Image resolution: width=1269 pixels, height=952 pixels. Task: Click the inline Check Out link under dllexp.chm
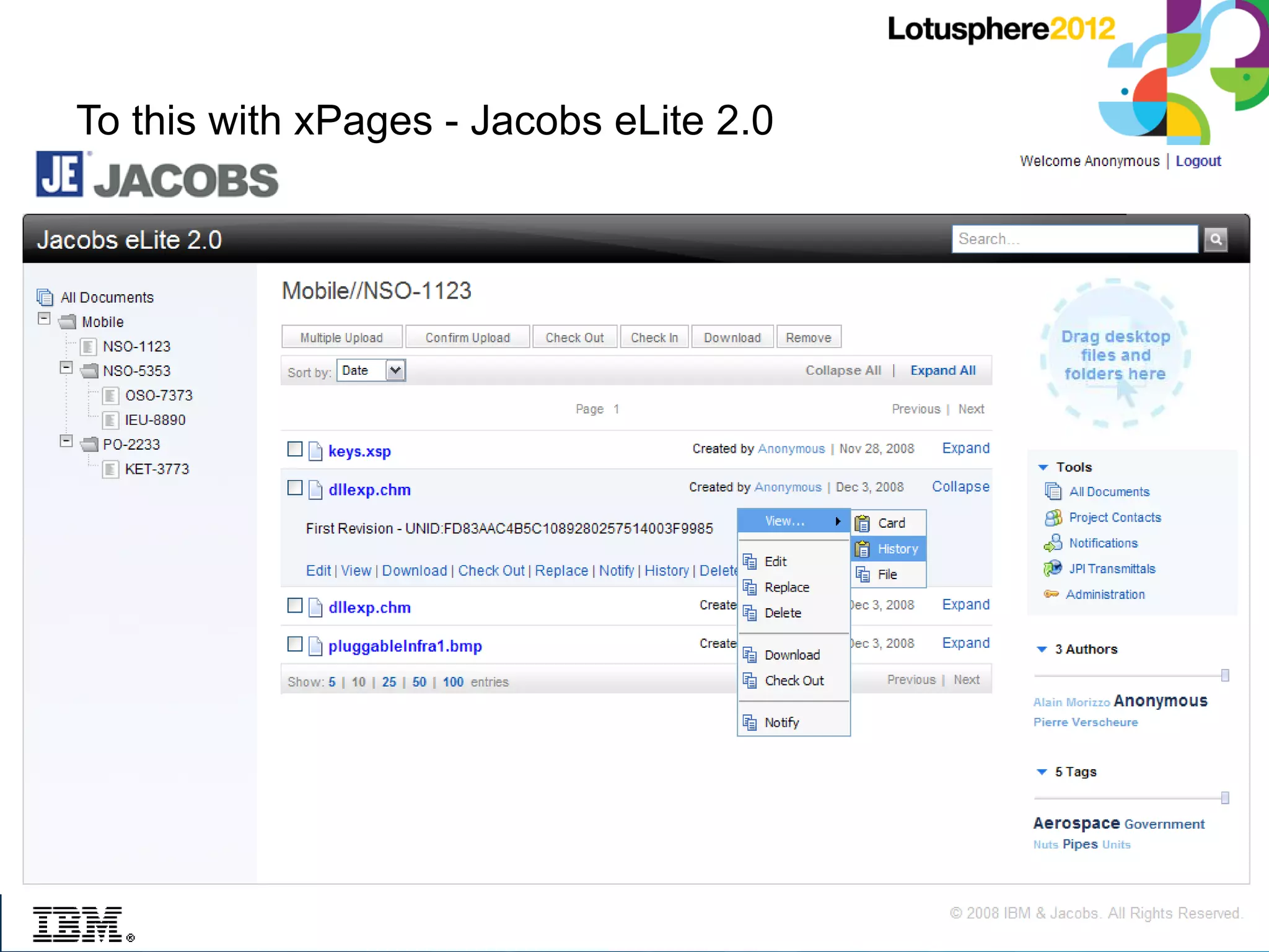[x=491, y=570]
